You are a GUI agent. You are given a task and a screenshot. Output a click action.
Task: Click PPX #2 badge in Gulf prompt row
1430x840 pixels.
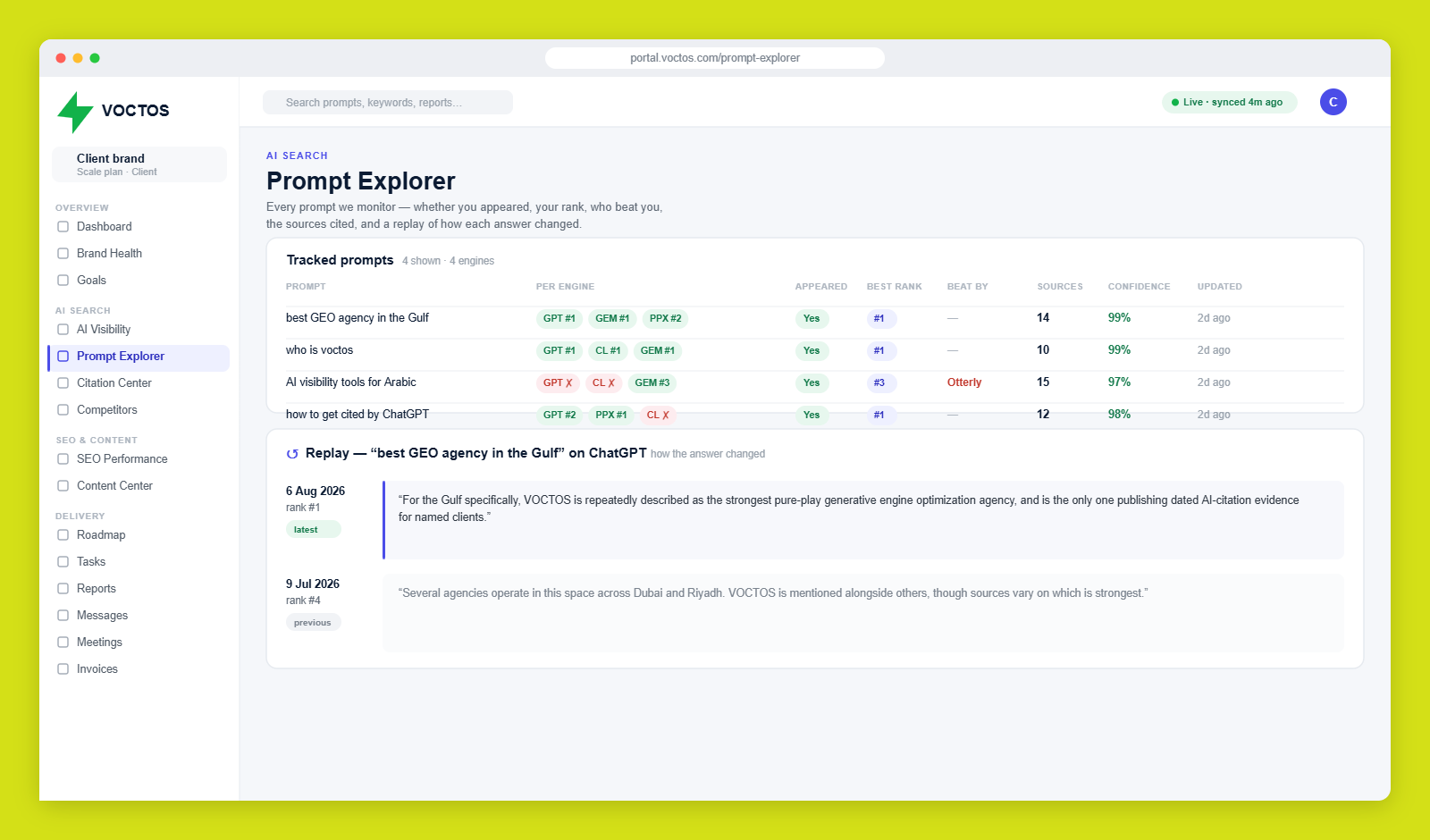665,319
